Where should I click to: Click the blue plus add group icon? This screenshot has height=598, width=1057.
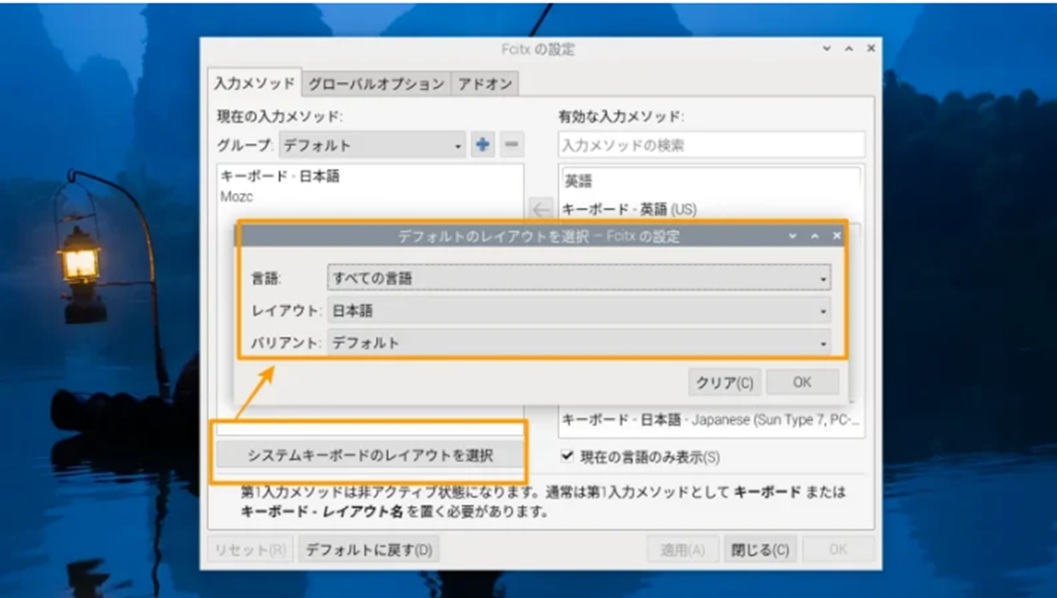pyautogui.click(x=483, y=145)
